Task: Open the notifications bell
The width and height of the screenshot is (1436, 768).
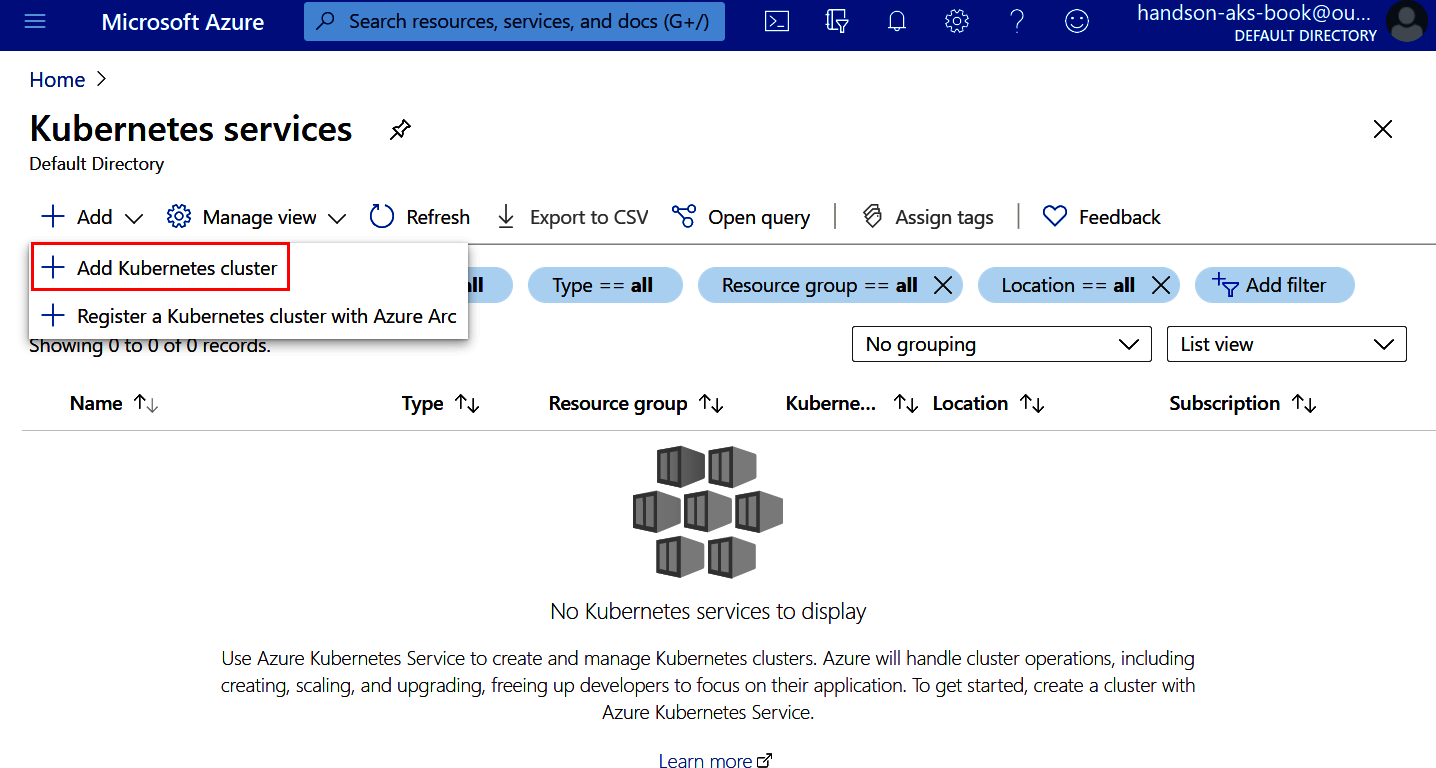Action: [897, 21]
